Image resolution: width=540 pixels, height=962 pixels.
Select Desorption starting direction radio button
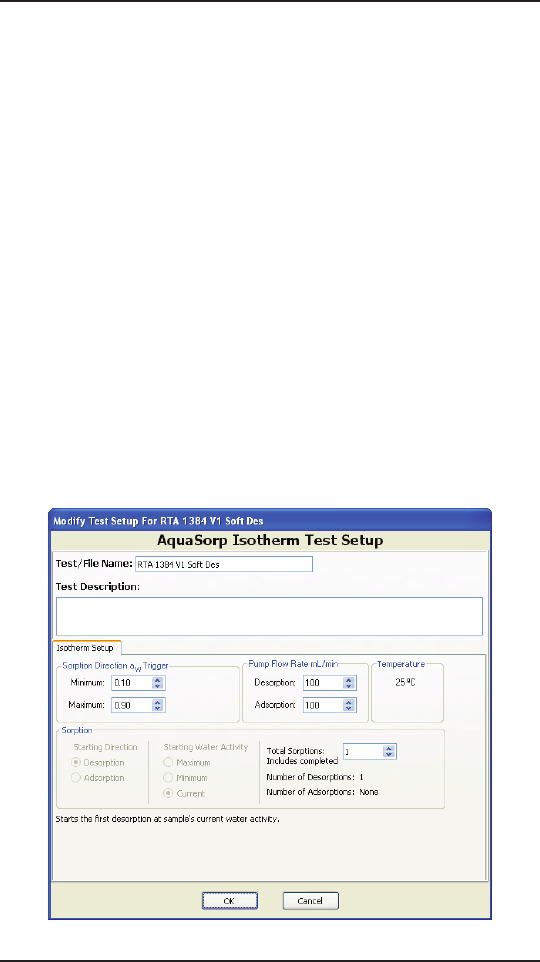pos(76,763)
